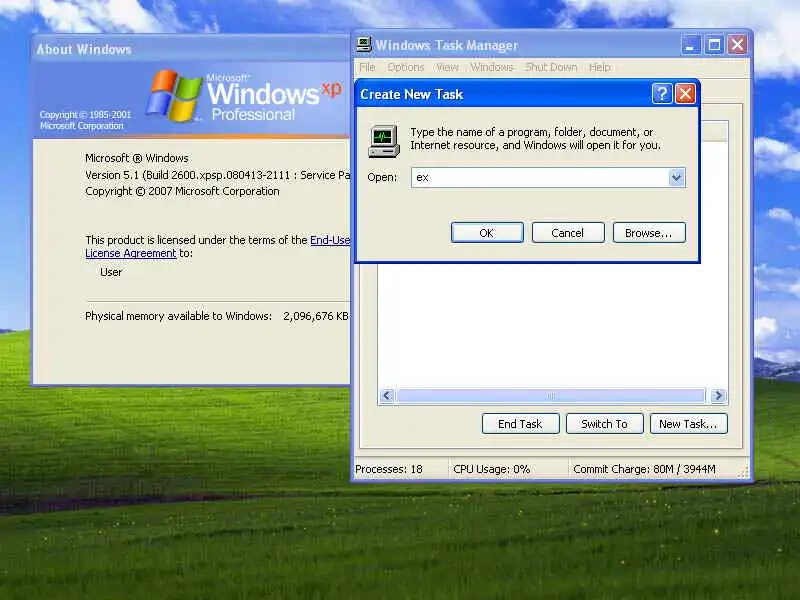The width and height of the screenshot is (800, 600).
Task: Open the Browse... file picker
Action: (648, 233)
